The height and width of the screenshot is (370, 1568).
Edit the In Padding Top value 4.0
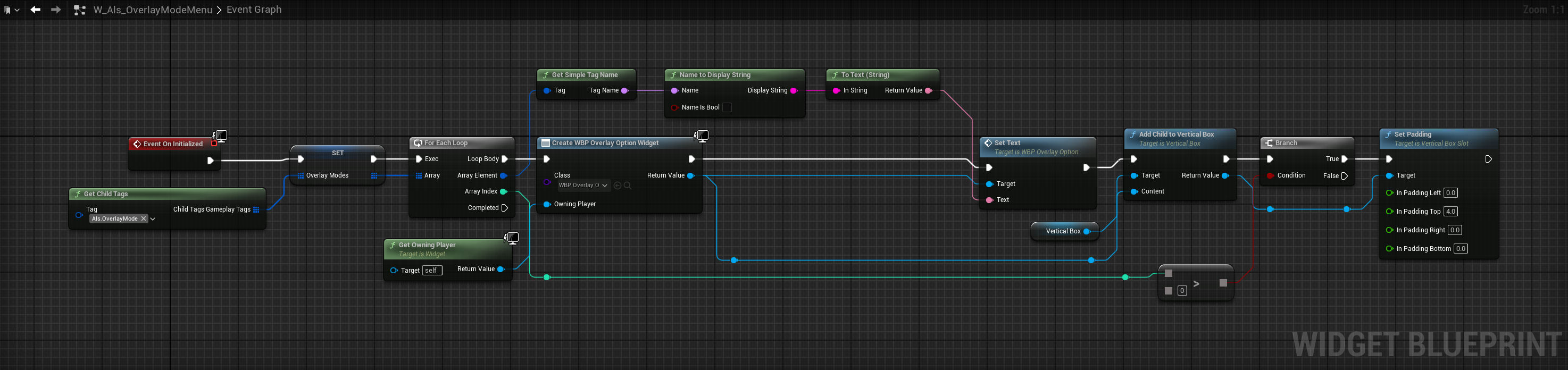[x=1450, y=212]
